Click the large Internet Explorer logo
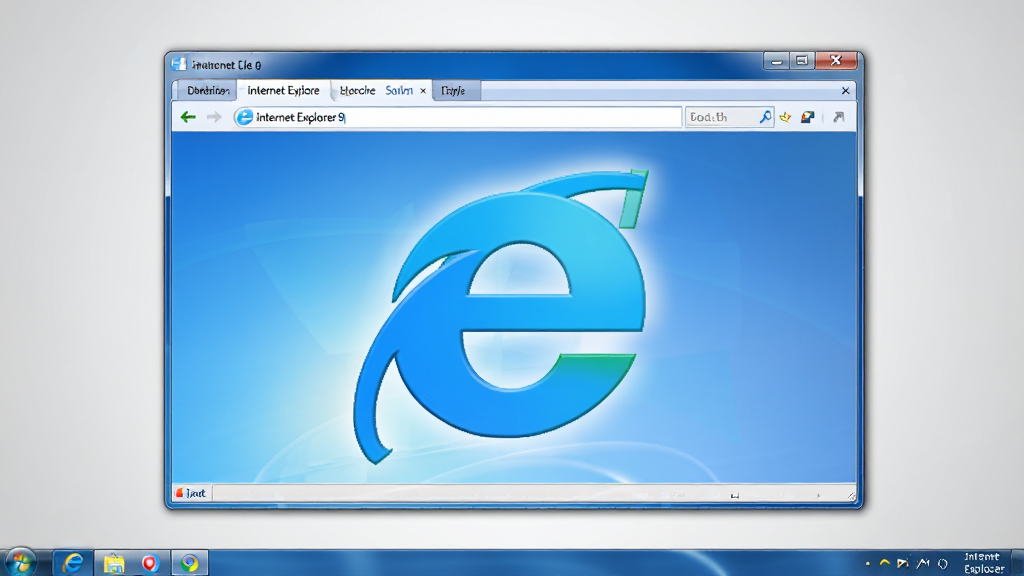Screen dimensions: 1024x576 [x=502, y=315]
